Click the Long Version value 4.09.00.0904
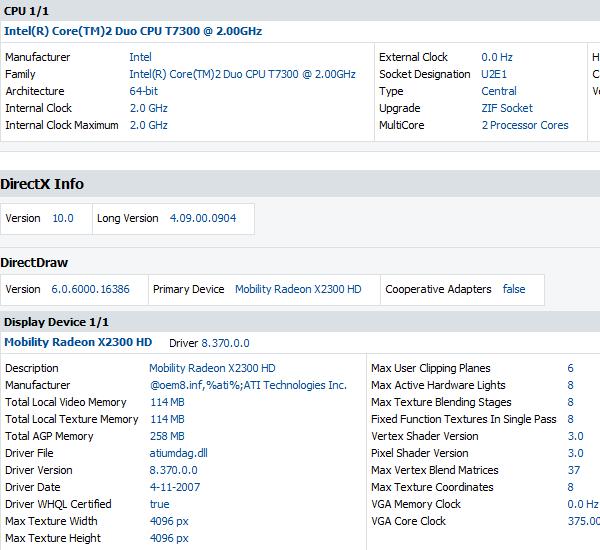Screen dimensions: 600x550 point(203,218)
